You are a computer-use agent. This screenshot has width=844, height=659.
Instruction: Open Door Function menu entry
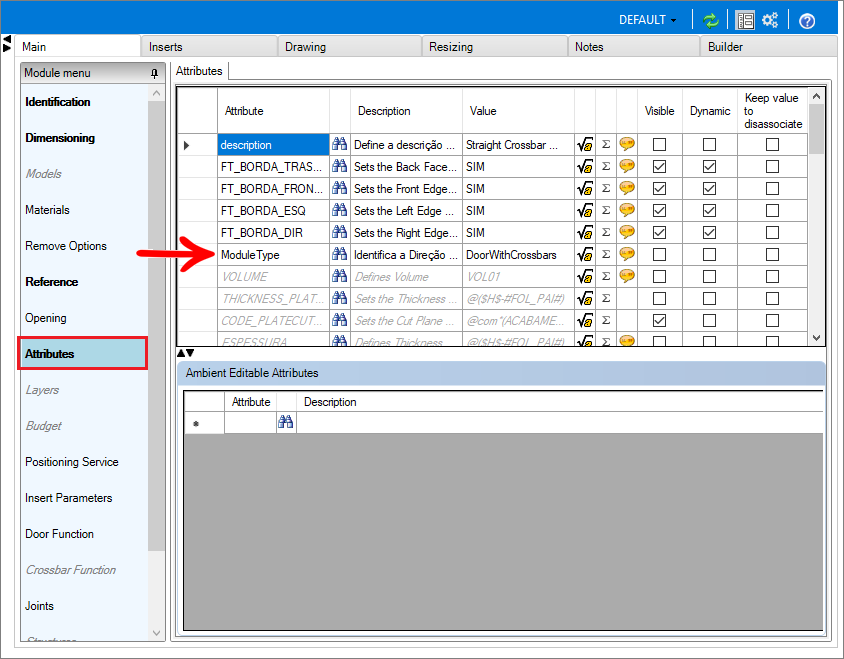[x=59, y=534]
